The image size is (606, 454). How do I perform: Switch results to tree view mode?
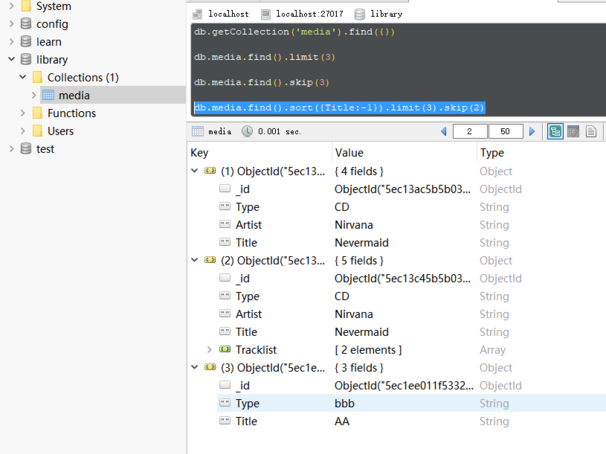[x=555, y=131]
